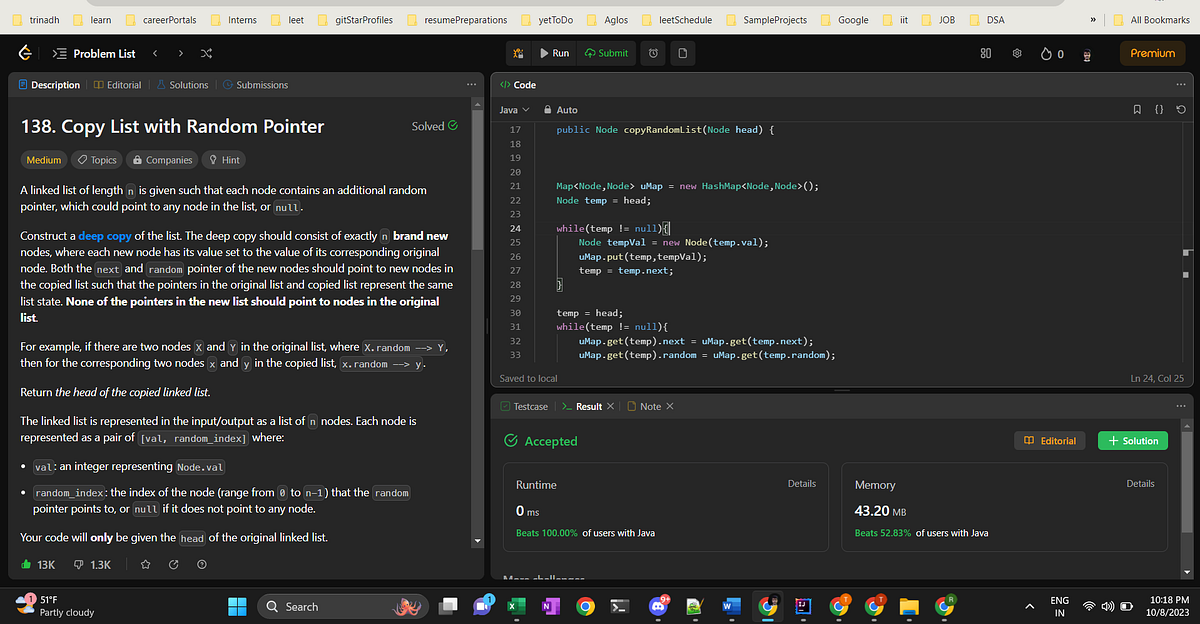
Task: Reset code to default with the revert icon
Action: 1180,109
